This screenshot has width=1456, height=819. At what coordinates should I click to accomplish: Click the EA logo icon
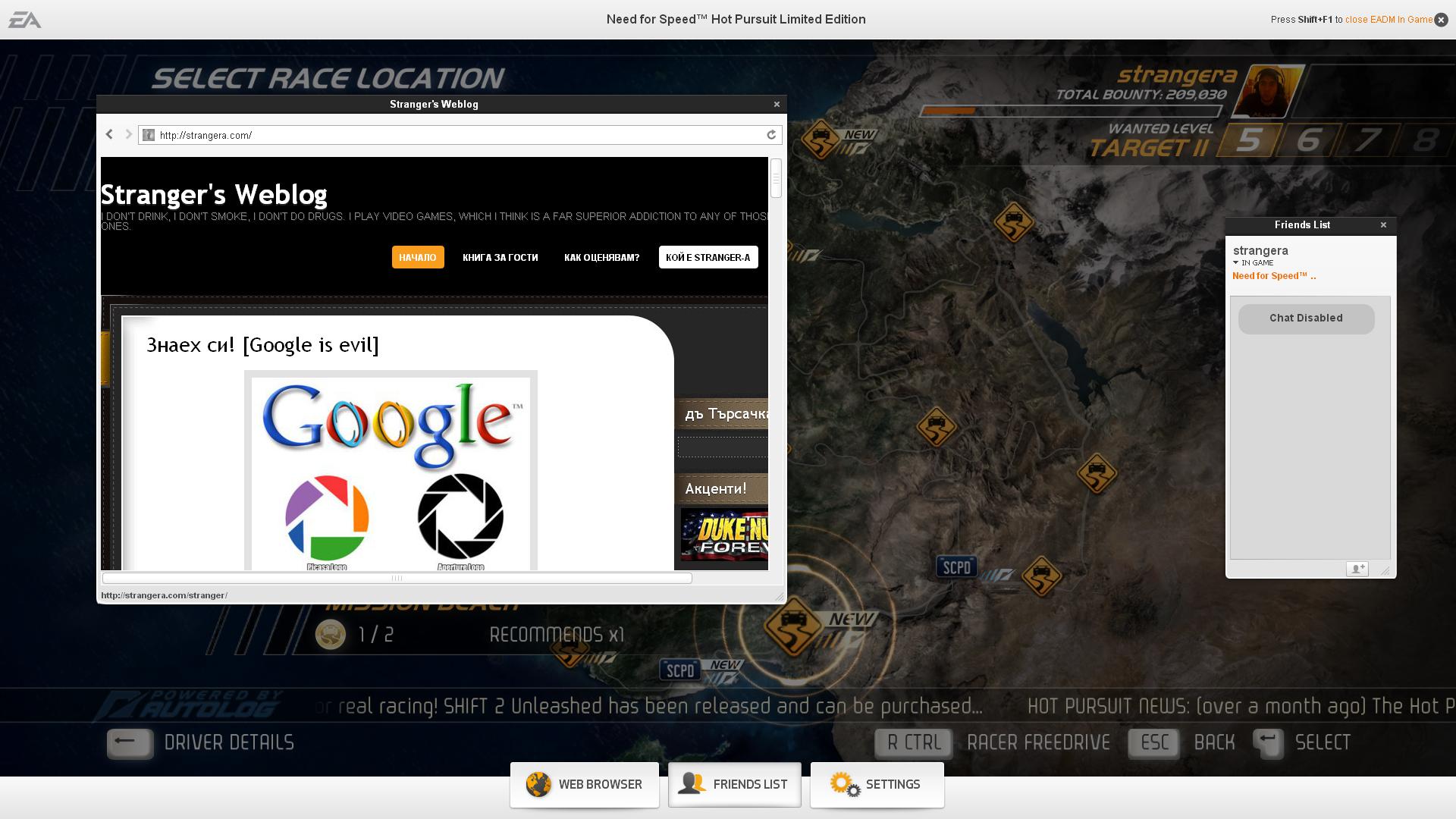24,20
